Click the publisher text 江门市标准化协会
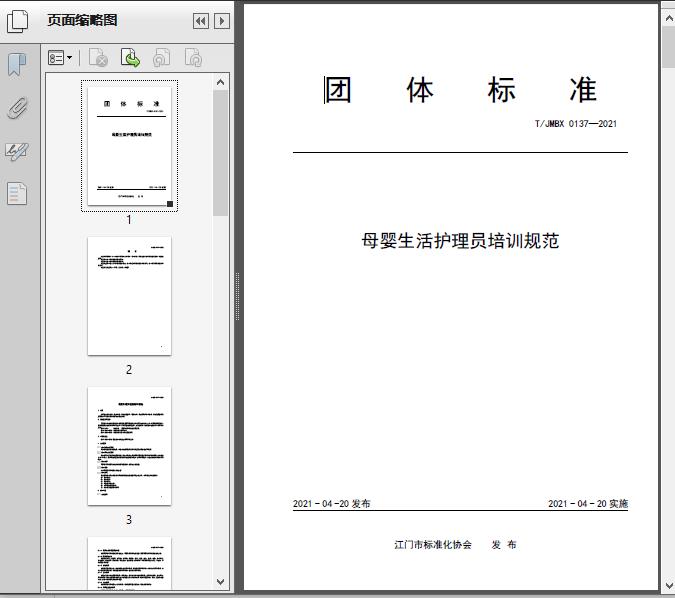675x598 pixels. click(x=433, y=545)
